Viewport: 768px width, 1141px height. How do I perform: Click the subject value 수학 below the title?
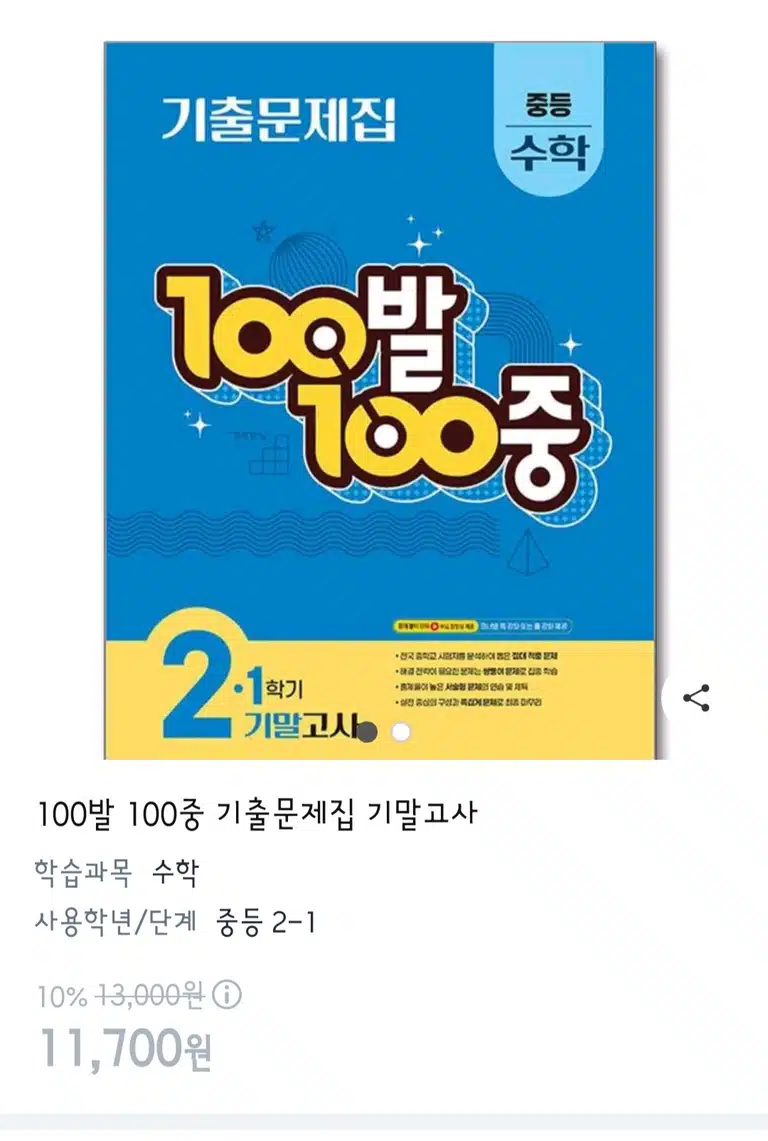pos(175,872)
